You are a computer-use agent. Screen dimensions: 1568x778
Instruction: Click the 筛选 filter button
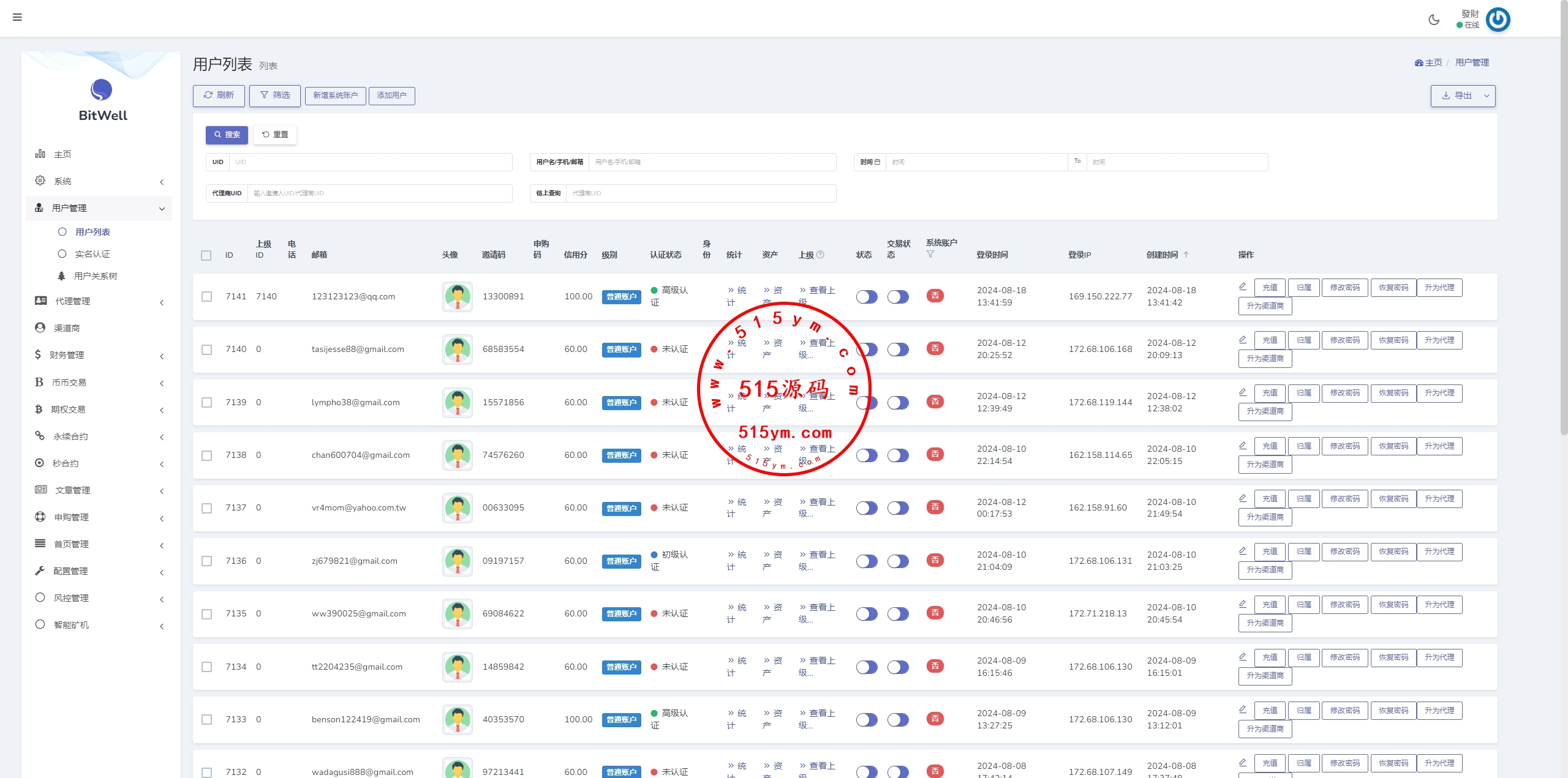(x=275, y=95)
